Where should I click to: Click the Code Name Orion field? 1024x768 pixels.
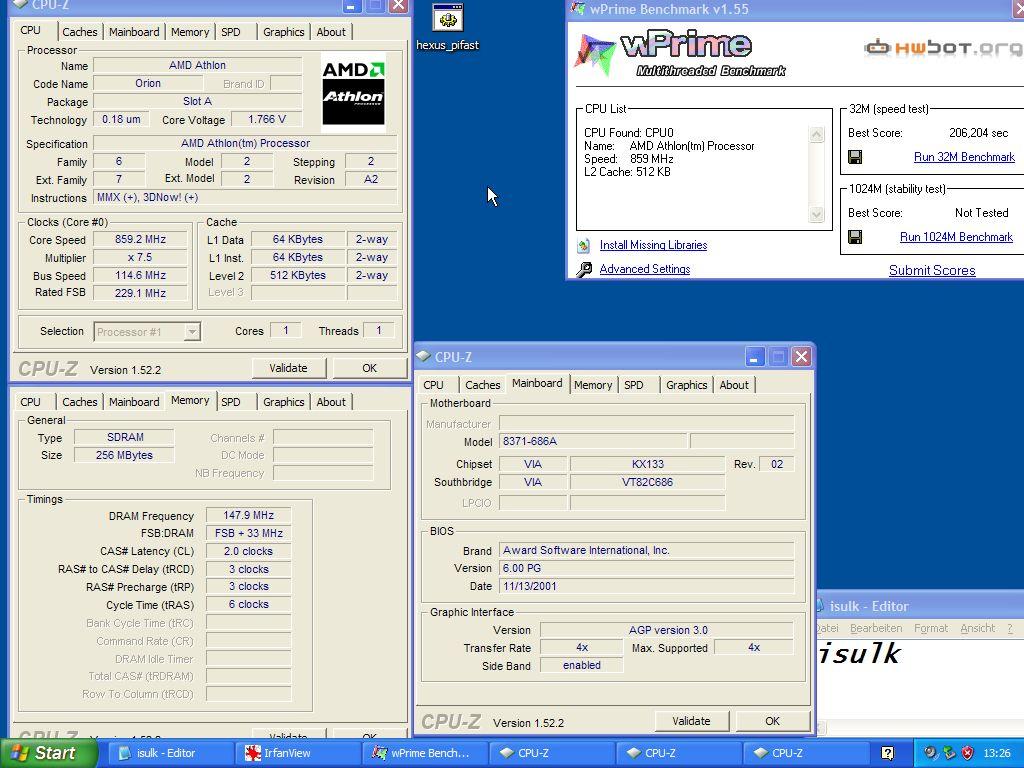coord(148,84)
